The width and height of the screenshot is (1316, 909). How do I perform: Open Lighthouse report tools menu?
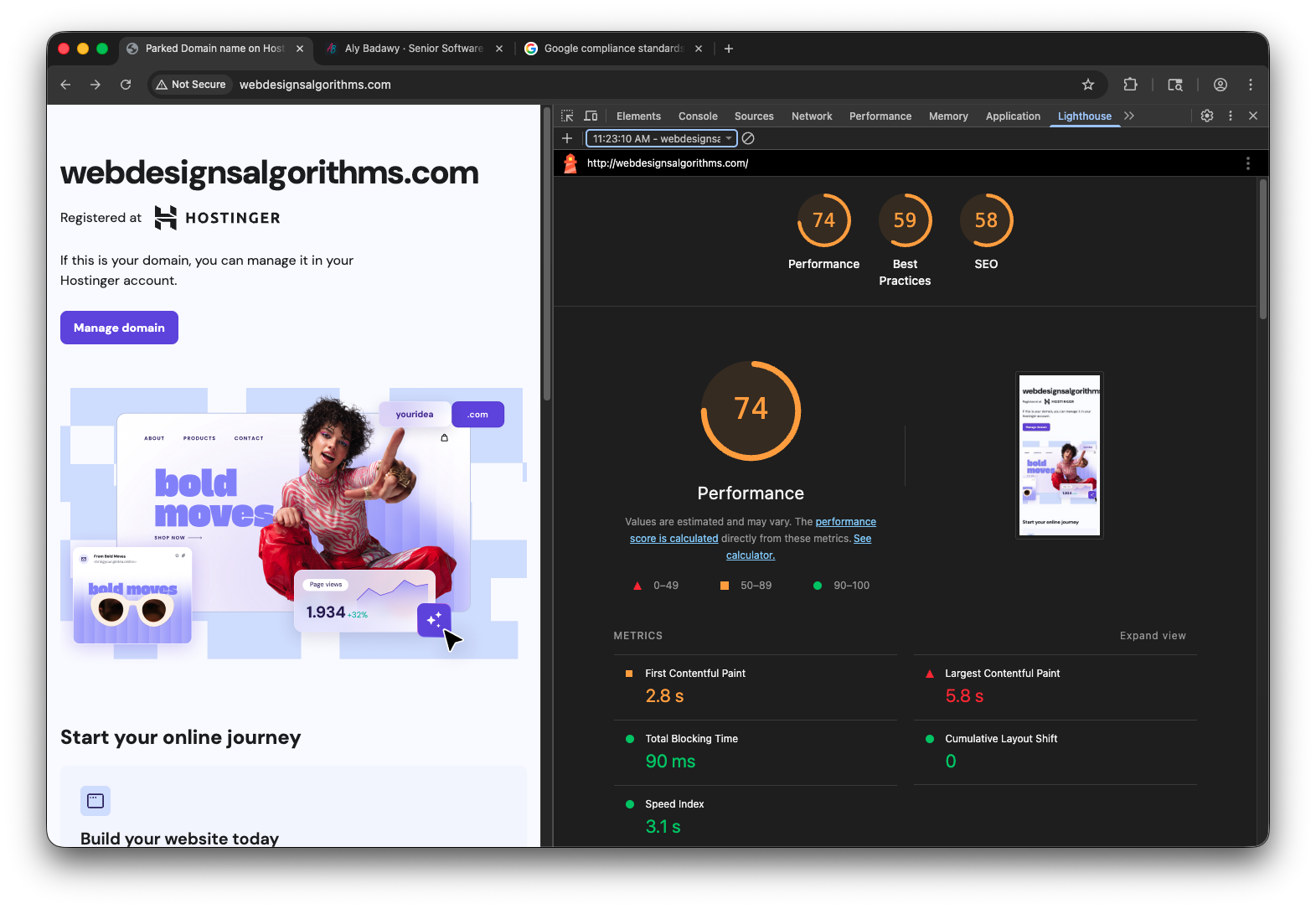point(1247,163)
